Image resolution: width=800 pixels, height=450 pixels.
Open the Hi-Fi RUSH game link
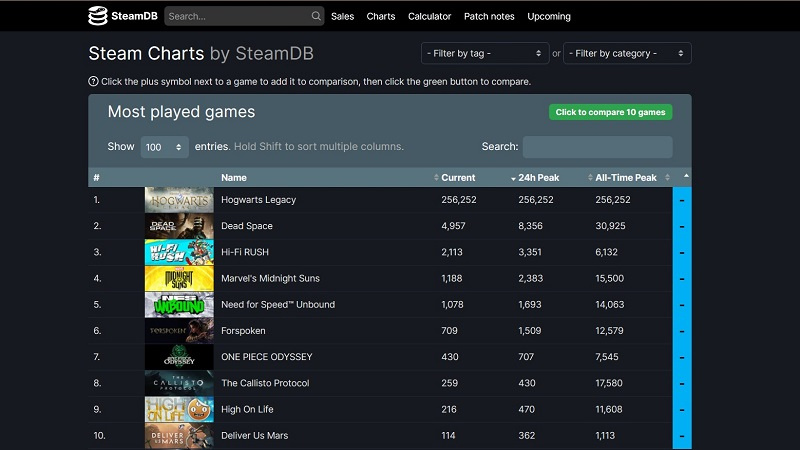(x=244, y=252)
